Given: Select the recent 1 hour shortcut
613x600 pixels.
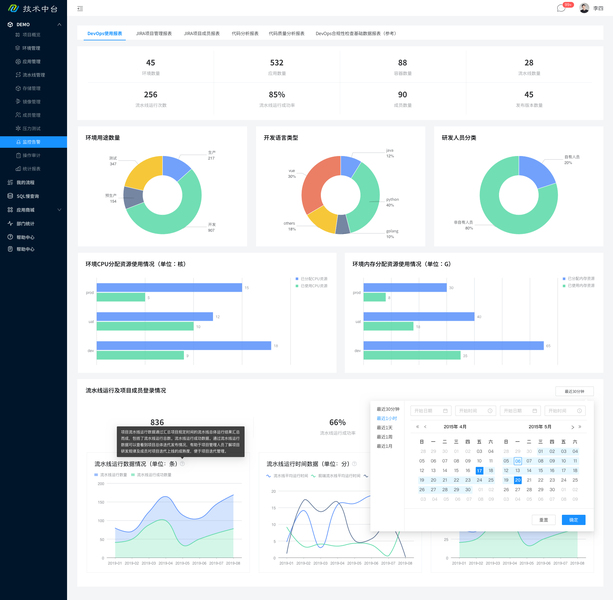Looking at the screenshot, I should pyautogui.click(x=387, y=418).
